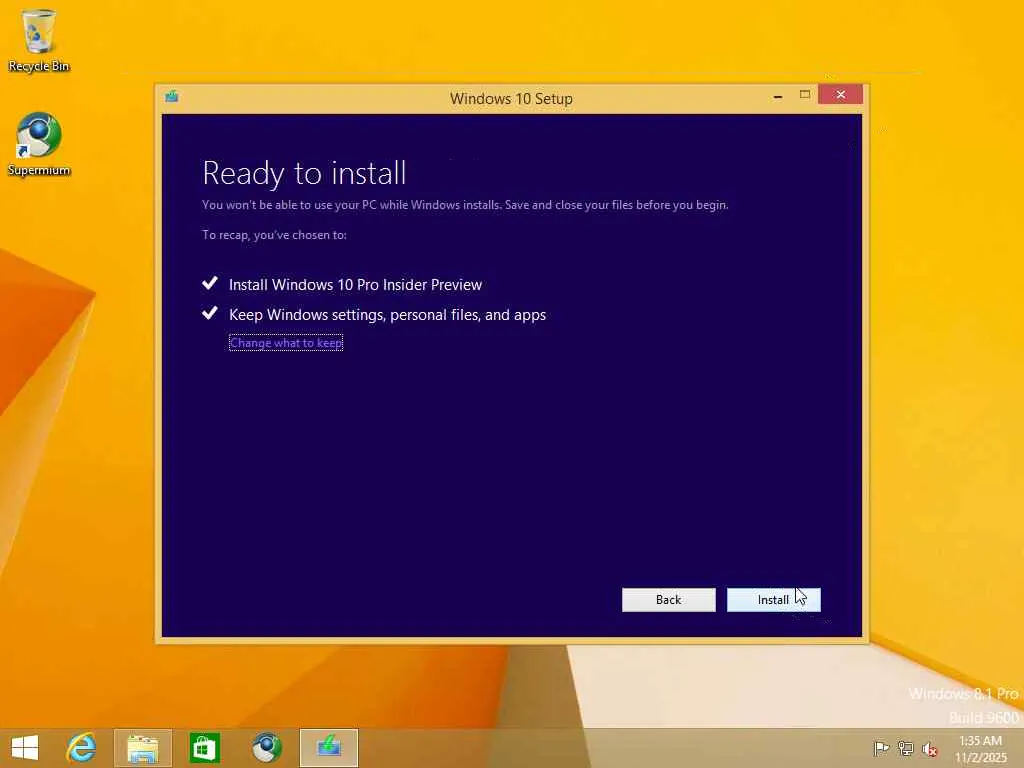Click the 'Windows 10 Setup' window title
This screenshot has height=768, width=1024.
click(511, 99)
